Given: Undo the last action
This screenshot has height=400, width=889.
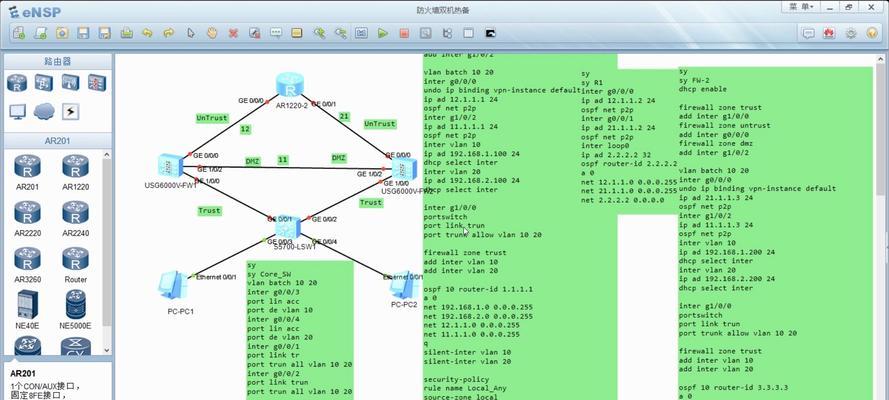Looking at the screenshot, I should pyautogui.click(x=147, y=33).
